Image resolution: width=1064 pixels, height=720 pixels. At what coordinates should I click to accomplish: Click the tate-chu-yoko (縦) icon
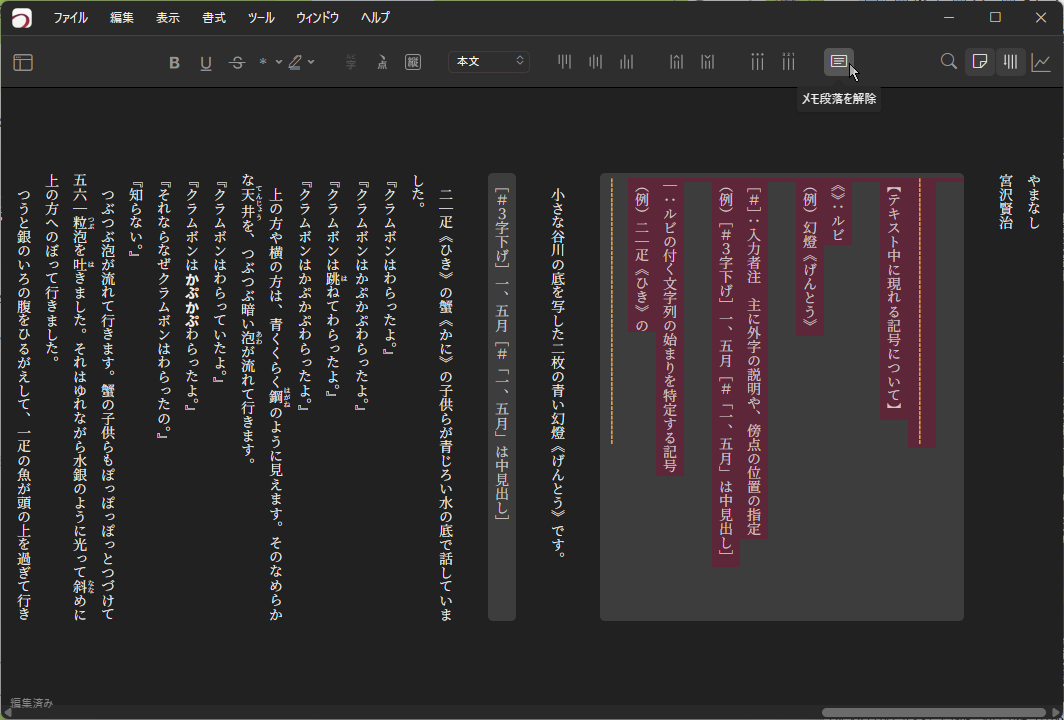click(x=413, y=62)
